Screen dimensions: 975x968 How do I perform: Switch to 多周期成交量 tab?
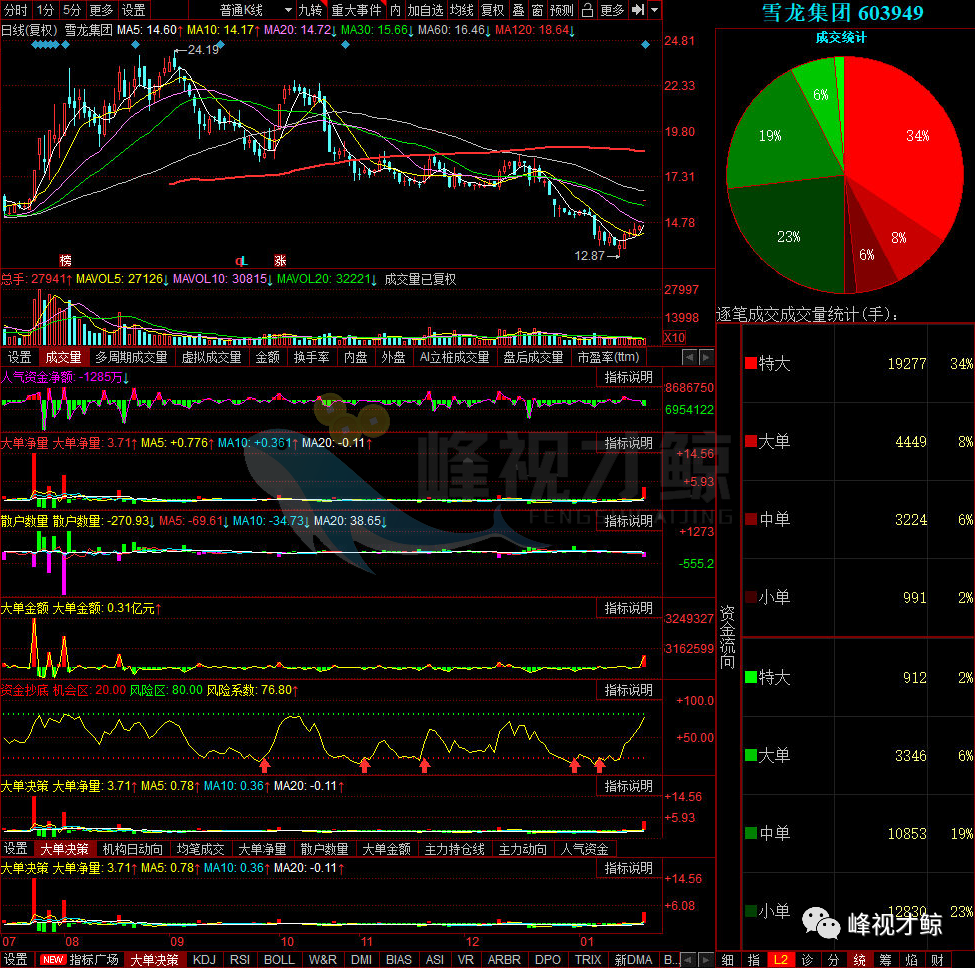131,357
